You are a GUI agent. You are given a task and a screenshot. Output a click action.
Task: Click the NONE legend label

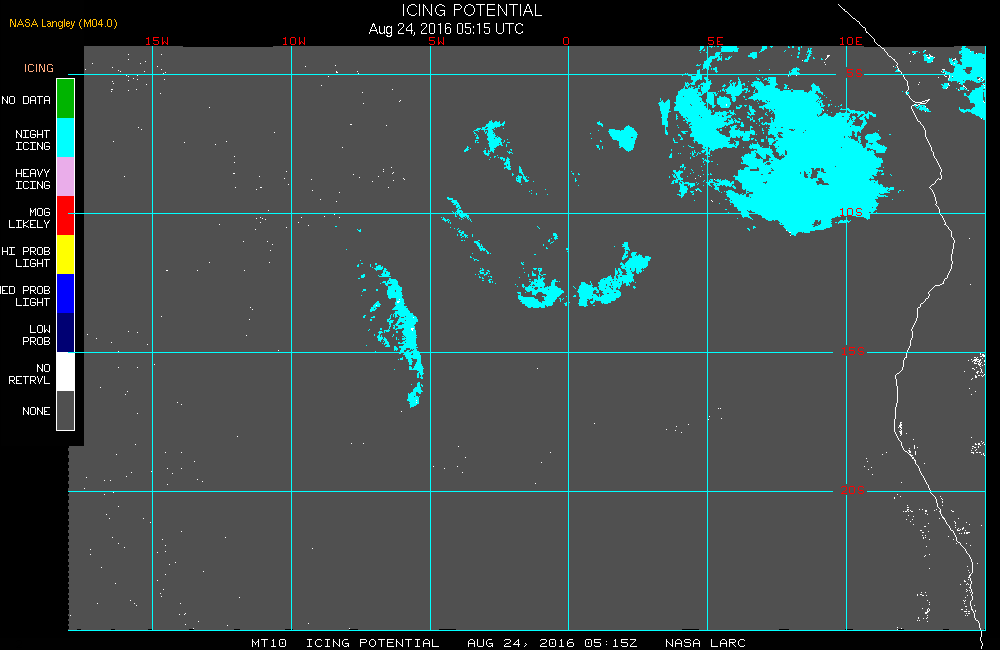36,411
